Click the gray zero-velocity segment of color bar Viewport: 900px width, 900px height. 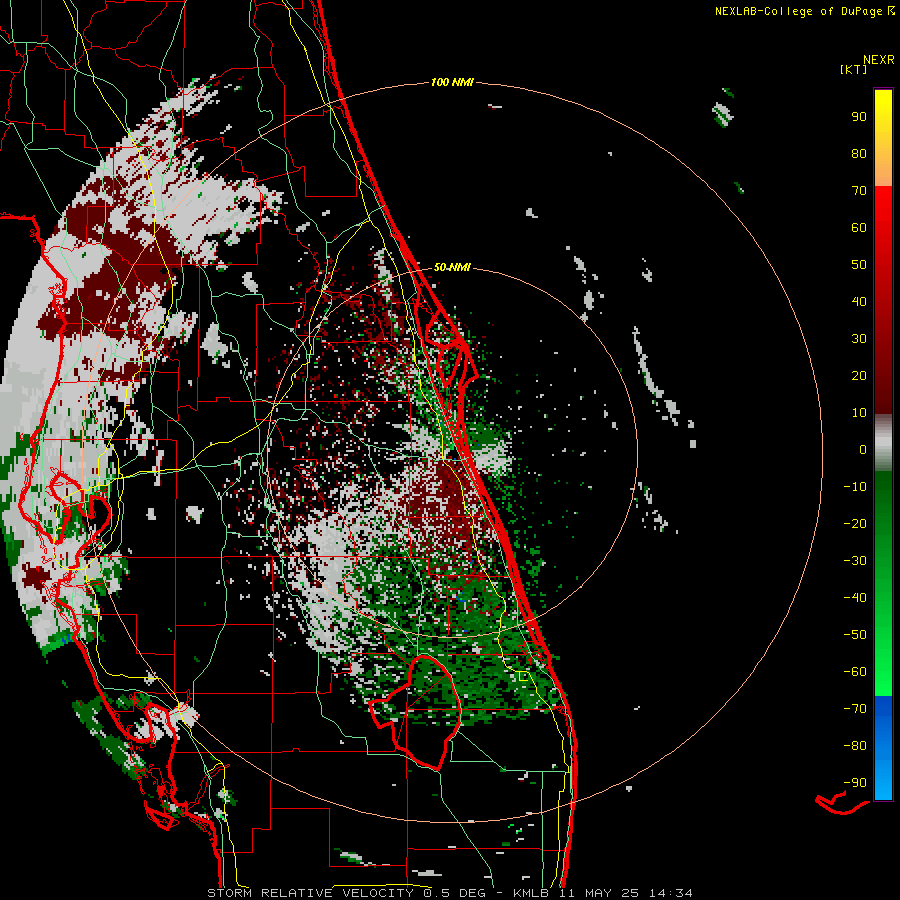(x=883, y=443)
